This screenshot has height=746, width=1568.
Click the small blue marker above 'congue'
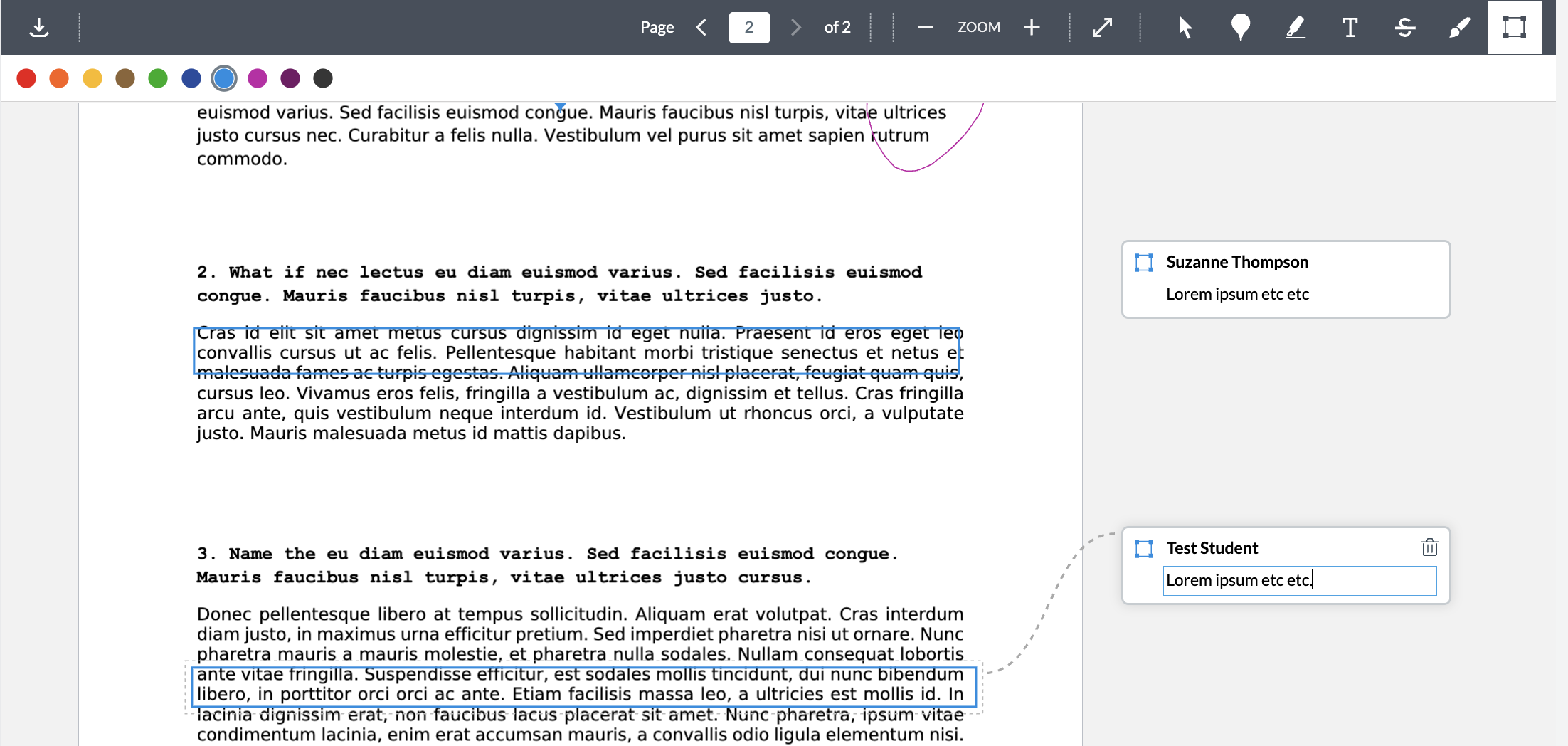click(561, 107)
